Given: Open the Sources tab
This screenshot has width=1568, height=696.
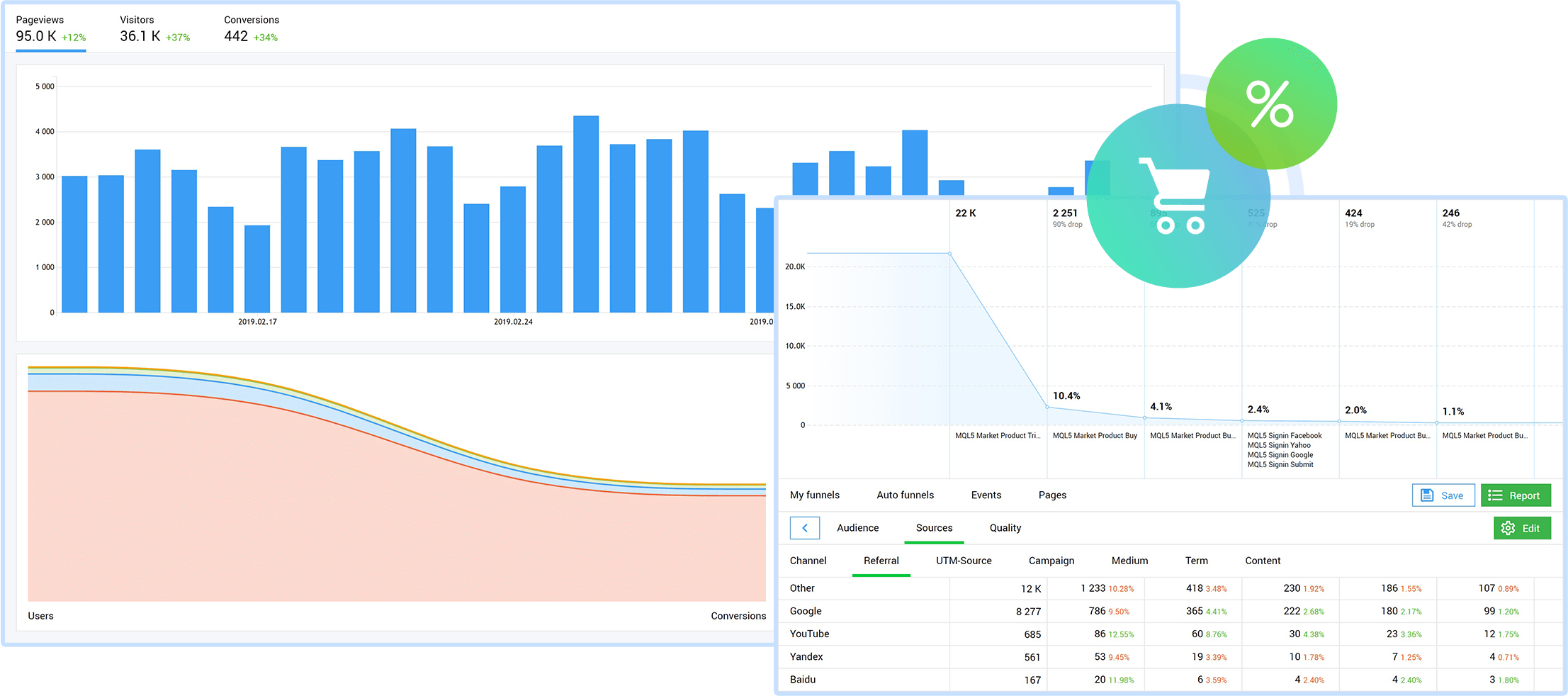Looking at the screenshot, I should coord(934,528).
